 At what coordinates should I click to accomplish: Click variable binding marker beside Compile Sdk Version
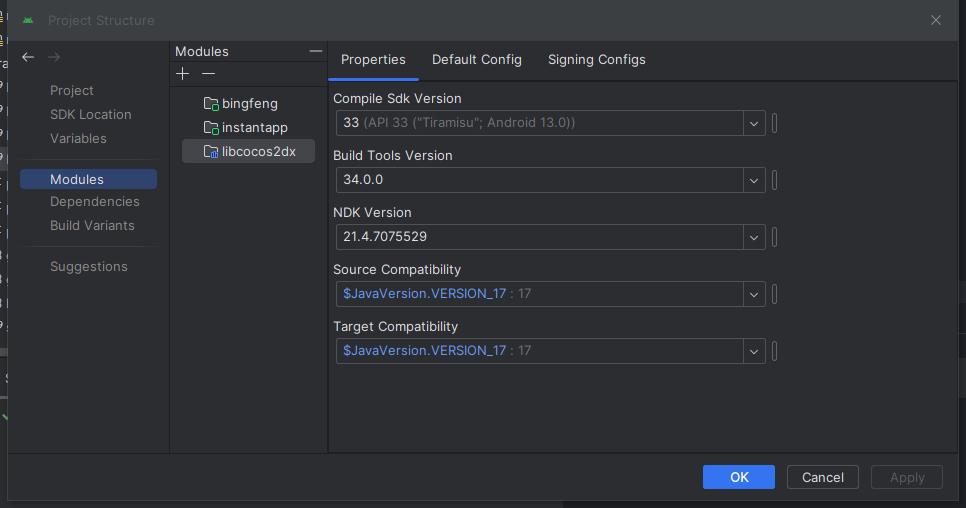(775, 123)
